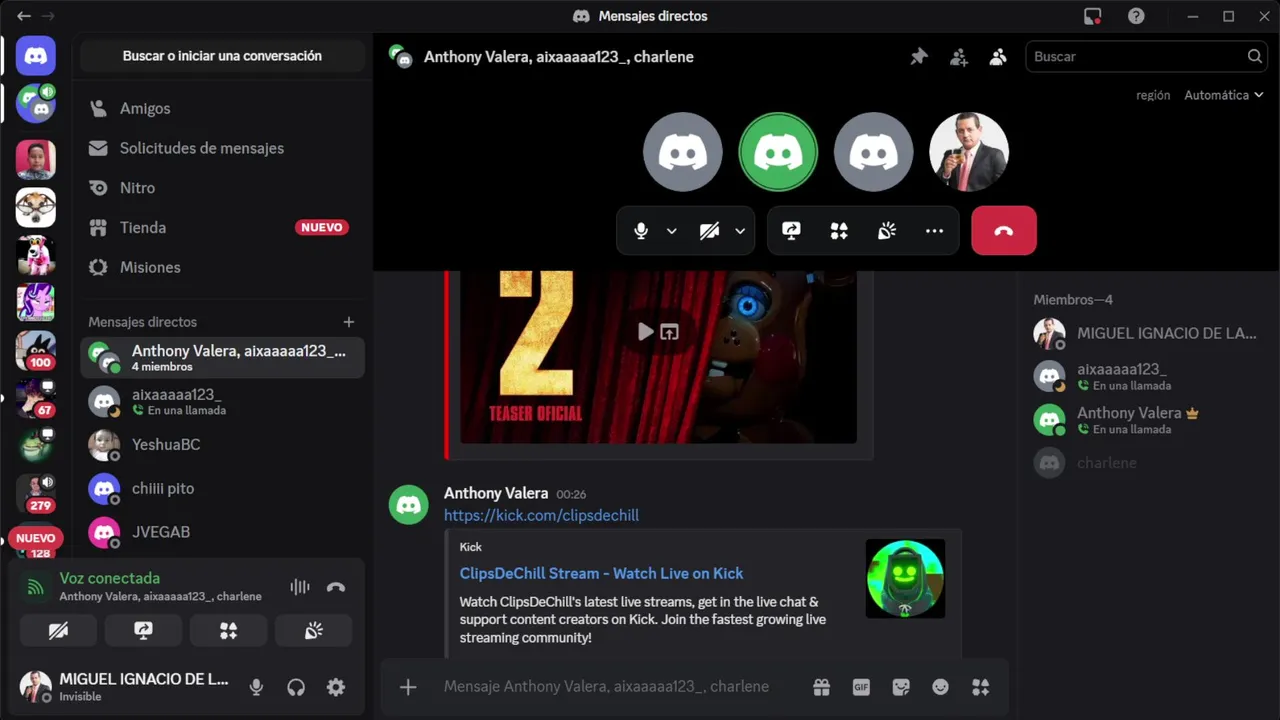
Task: Open Nitro page
Action: click(222, 188)
